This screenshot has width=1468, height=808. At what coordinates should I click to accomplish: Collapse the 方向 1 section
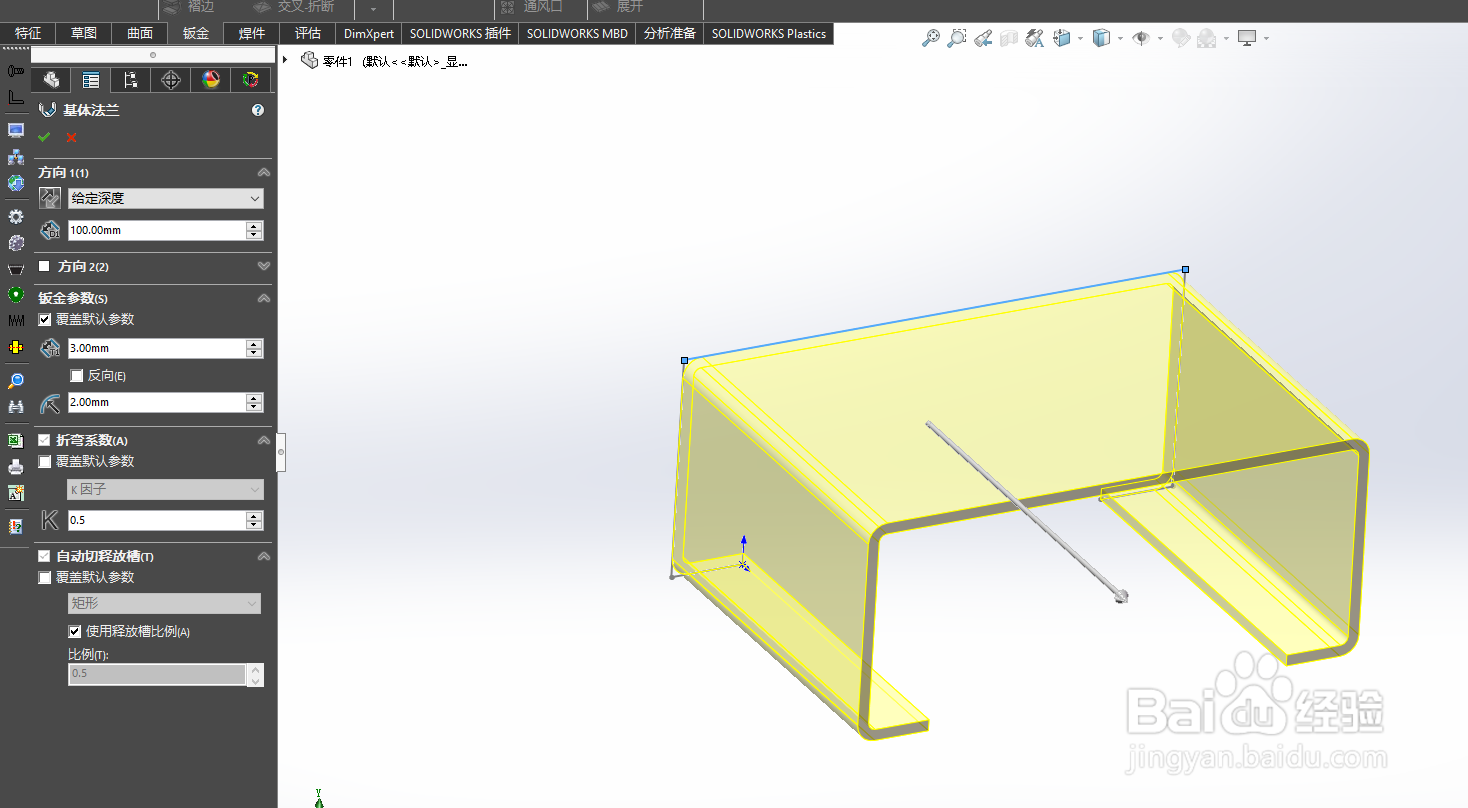point(263,172)
